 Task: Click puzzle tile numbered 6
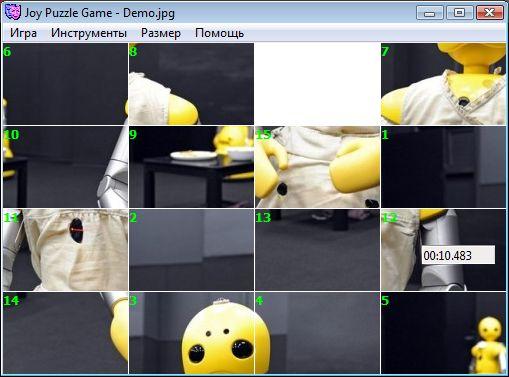click(x=65, y=84)
